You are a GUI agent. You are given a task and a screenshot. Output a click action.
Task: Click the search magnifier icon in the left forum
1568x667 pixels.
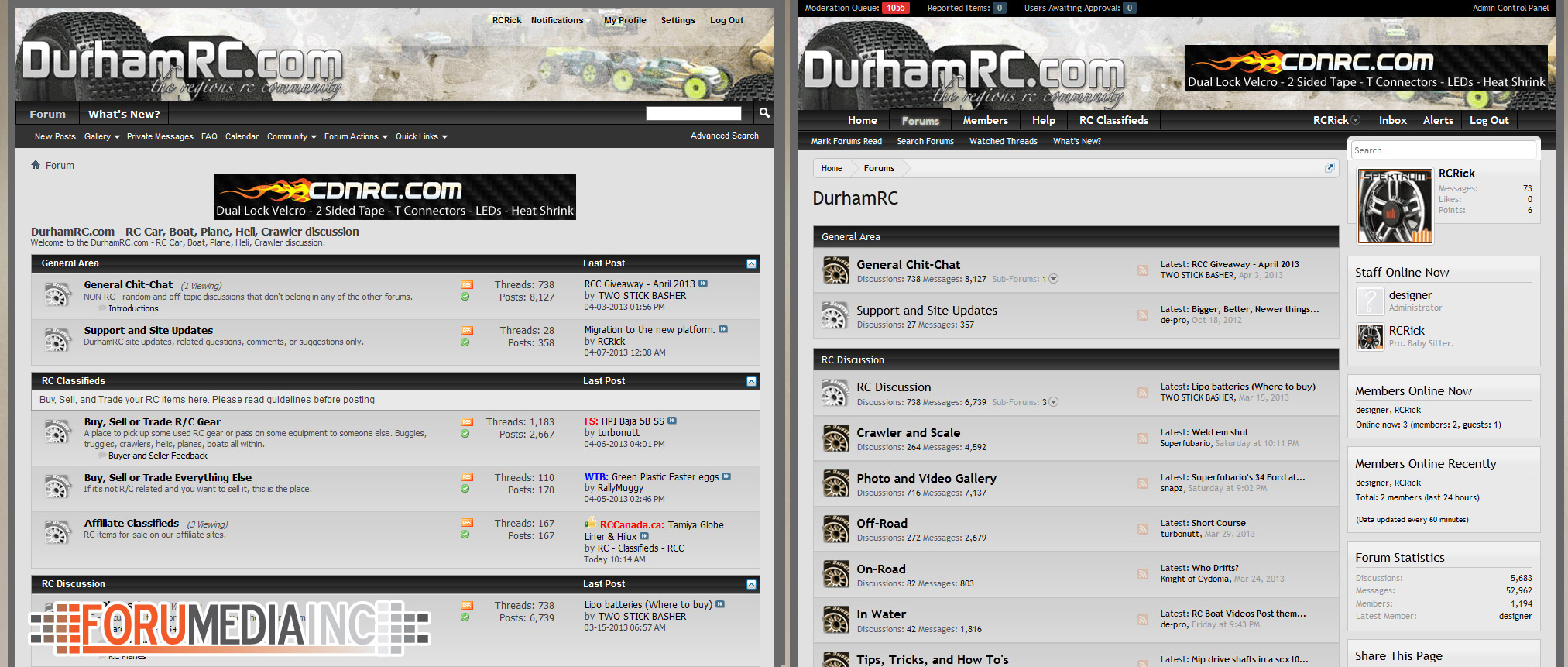[x=764, y=113]
